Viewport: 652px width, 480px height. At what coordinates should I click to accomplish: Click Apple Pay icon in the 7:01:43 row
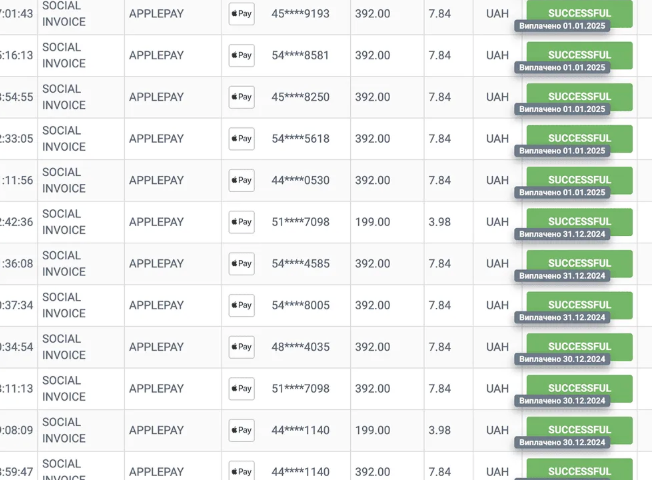[241, 14]
